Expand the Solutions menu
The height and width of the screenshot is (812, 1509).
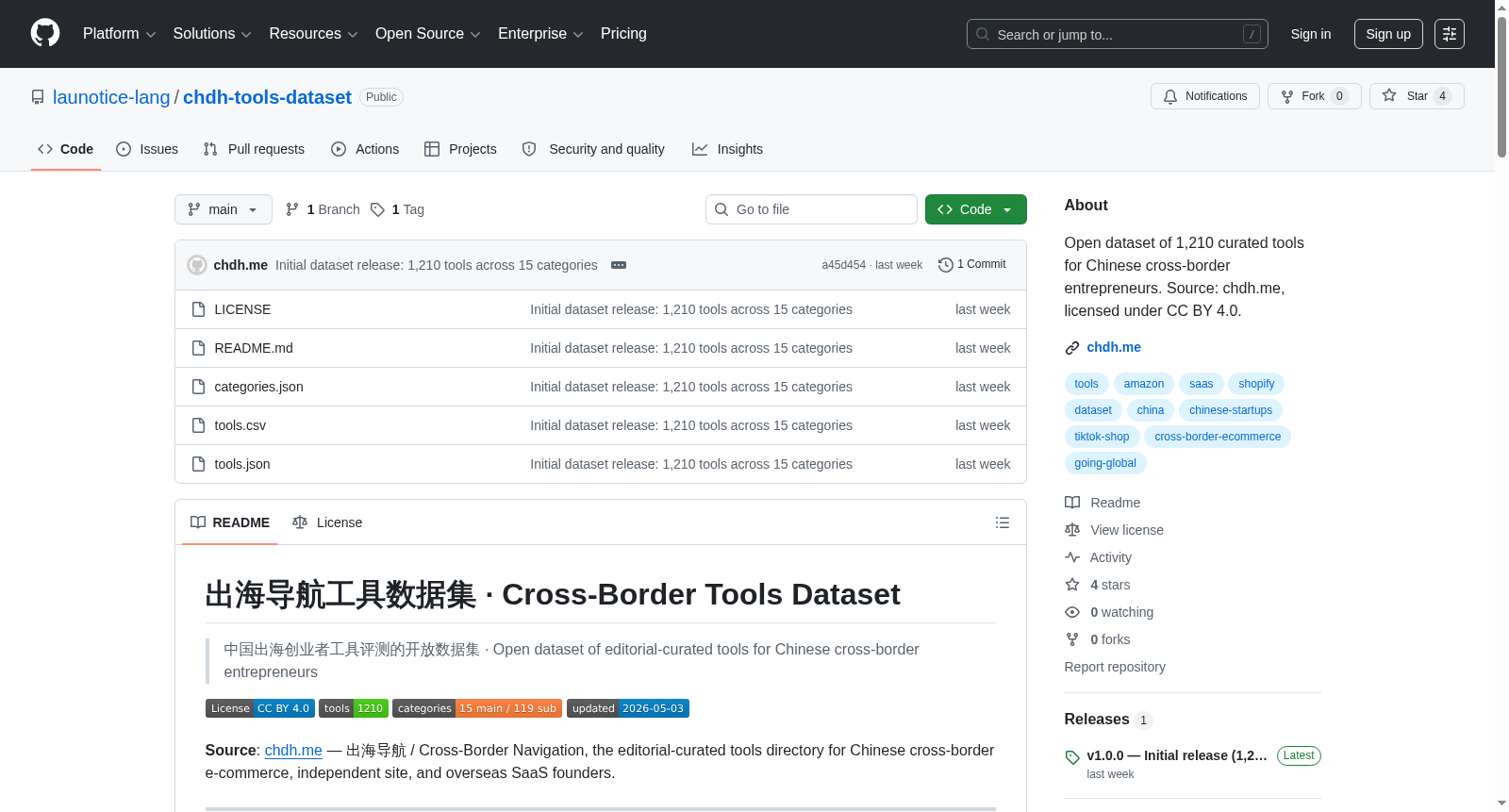[x=212, y=34]
